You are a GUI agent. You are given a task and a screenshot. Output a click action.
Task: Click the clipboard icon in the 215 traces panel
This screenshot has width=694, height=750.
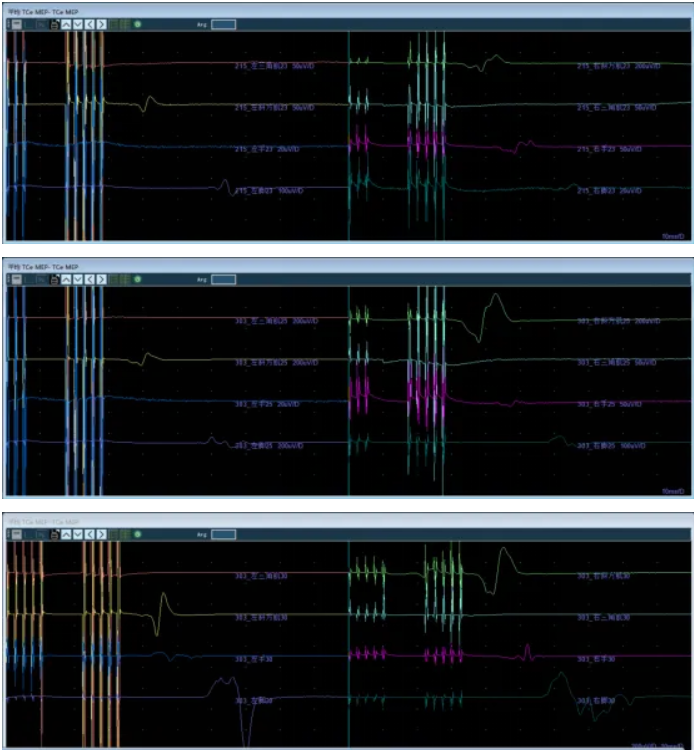point(54,24)
